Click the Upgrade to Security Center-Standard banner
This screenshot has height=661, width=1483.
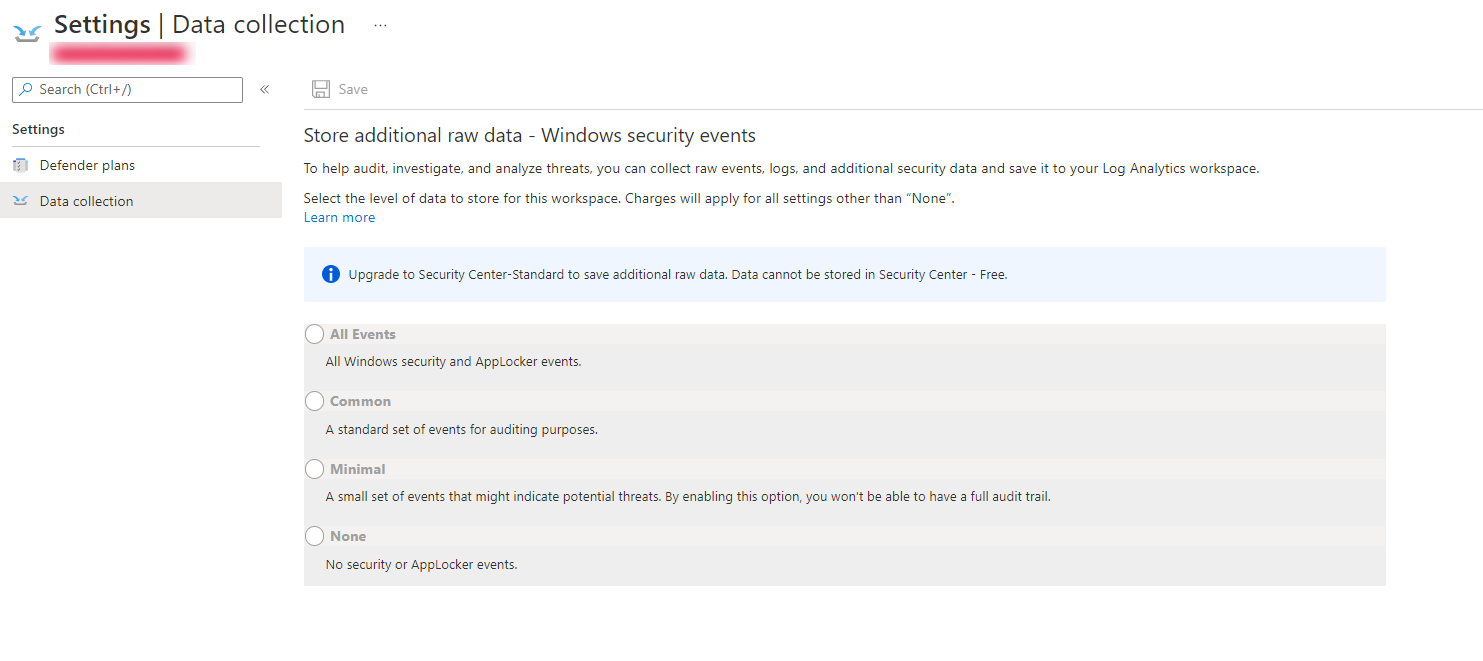(845, 274)
